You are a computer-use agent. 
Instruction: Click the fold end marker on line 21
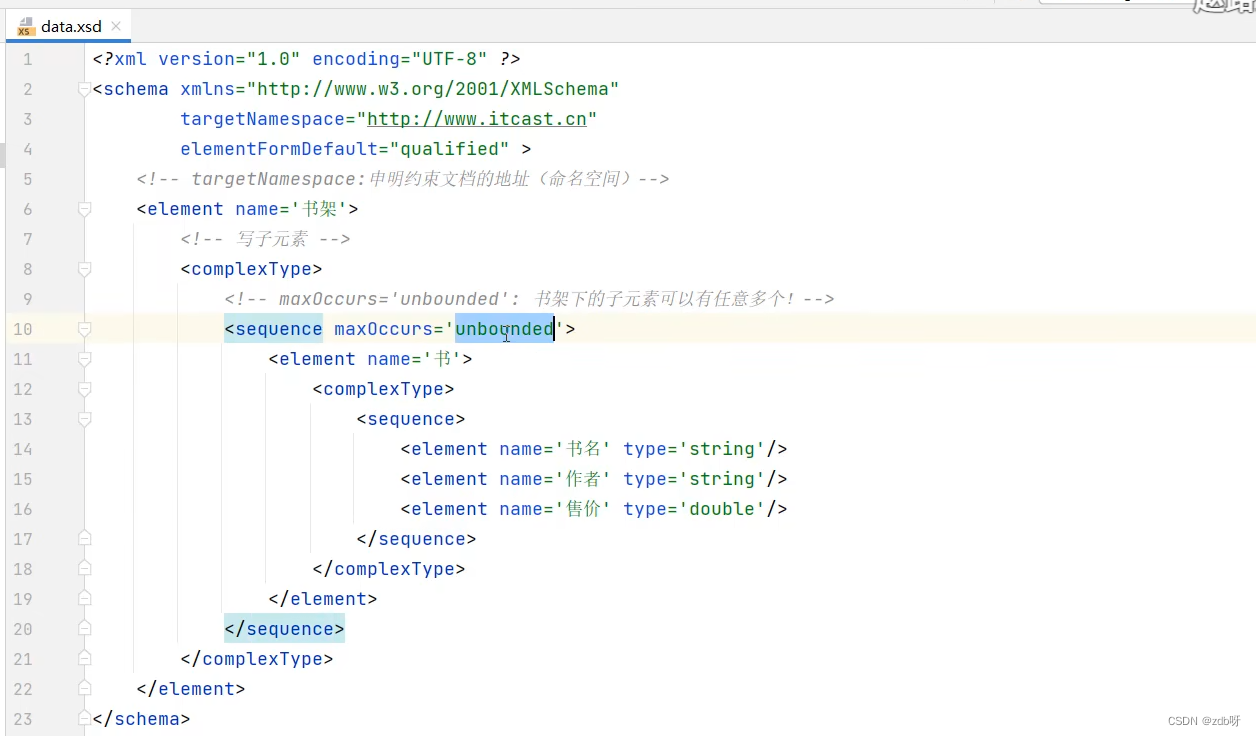point(84,658)
